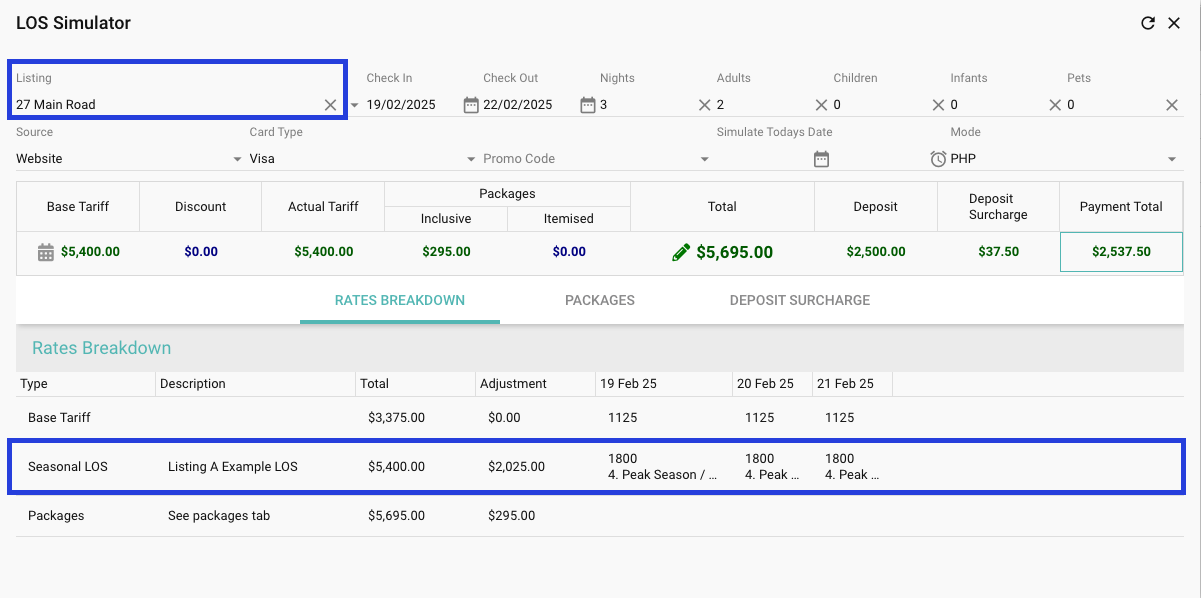Switch to the Packages tab

click(x=599, y=300)
